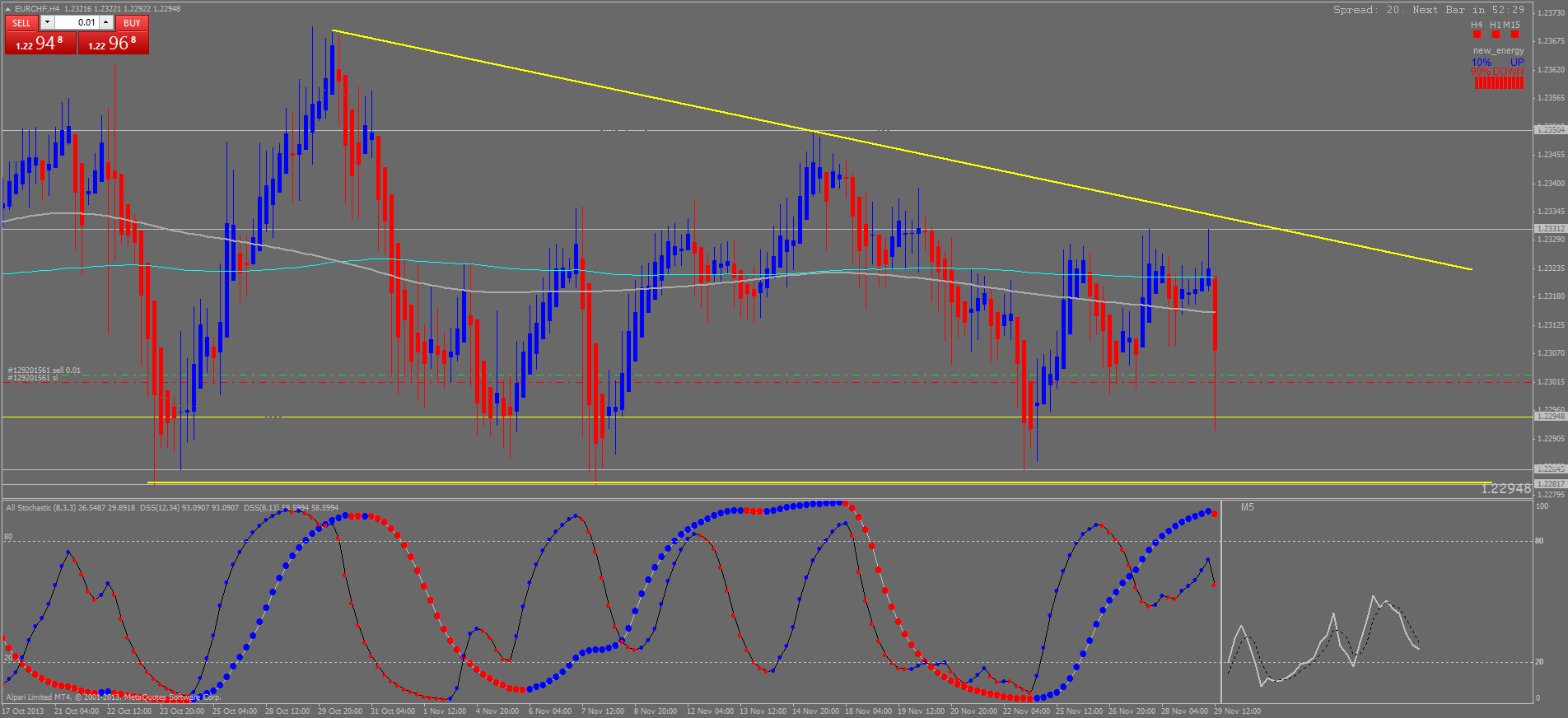Click the M15 trend signal red square
Screen dimensions: 1568x718
point(1514,35)
